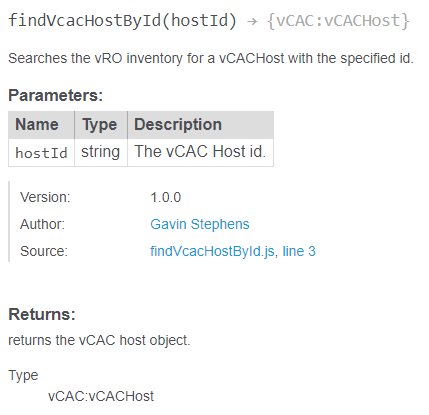This screenshot has height=415, width=429.
Task: Click the 'returns the vCAC host object.' text
Action: point(99,341)
